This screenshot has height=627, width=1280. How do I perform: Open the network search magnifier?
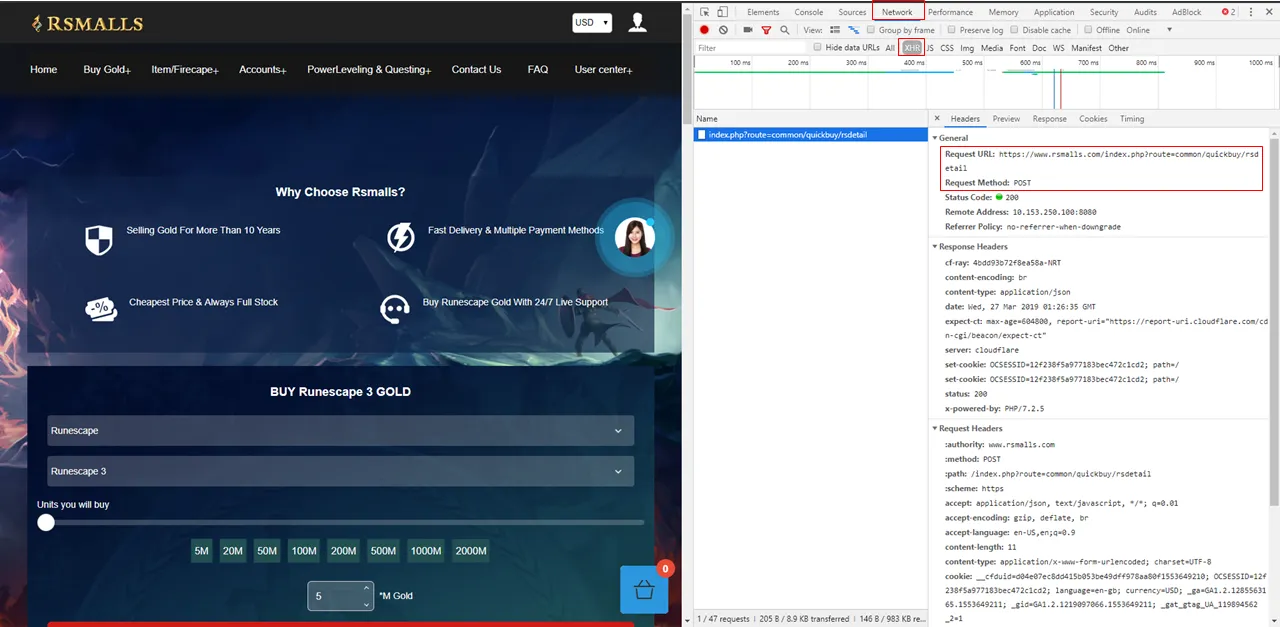[x=783, y=30]
